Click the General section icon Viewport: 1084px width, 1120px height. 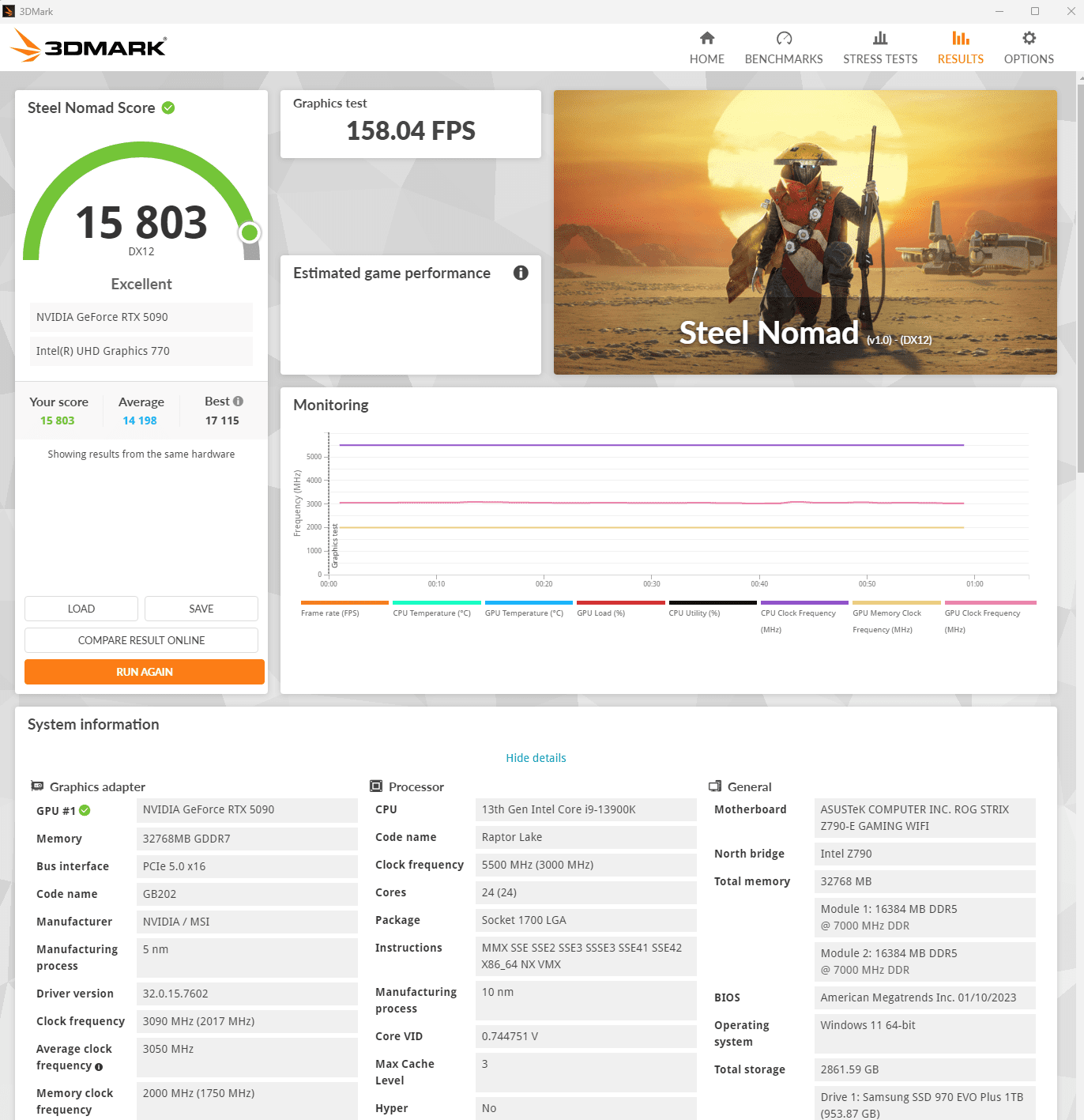point(715,786)
